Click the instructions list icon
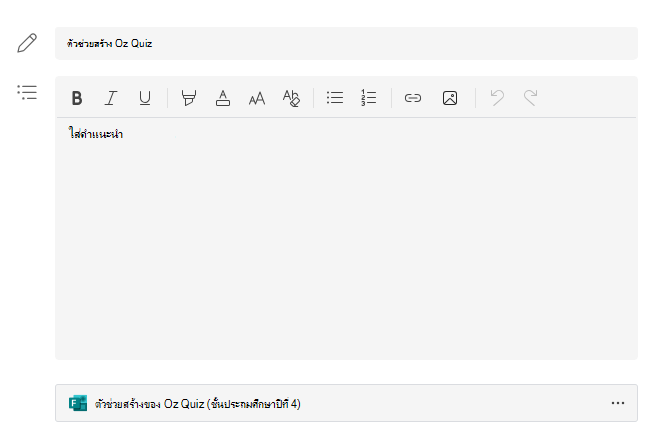Viewport: 654px width, 433px height. (x=27, y=92)
